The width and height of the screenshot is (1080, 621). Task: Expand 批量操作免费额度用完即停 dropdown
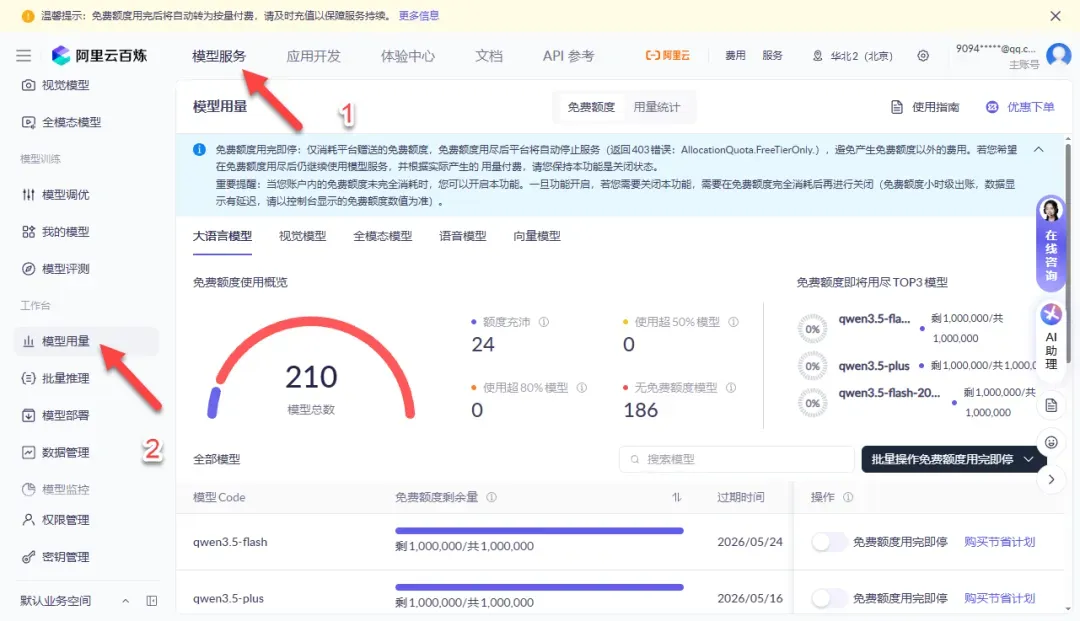pyautogui.click(x=1029, y=459)
